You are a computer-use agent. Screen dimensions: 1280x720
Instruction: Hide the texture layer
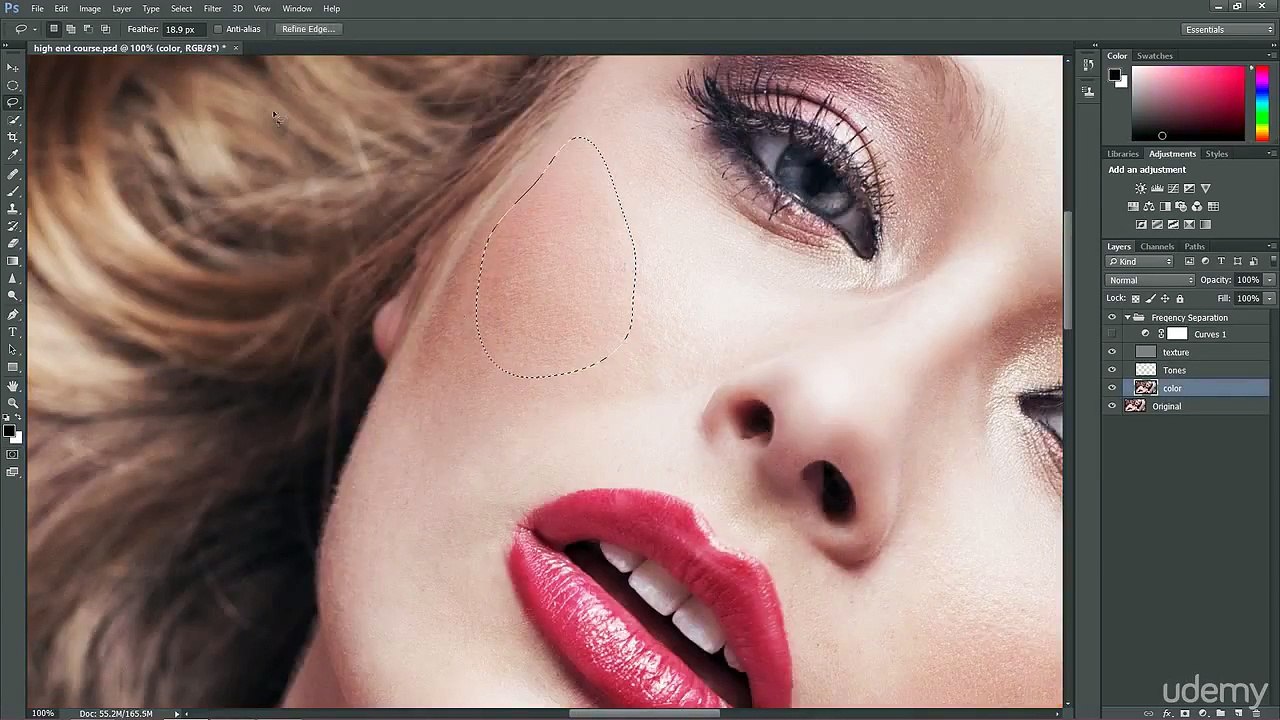coord(1112,352)
